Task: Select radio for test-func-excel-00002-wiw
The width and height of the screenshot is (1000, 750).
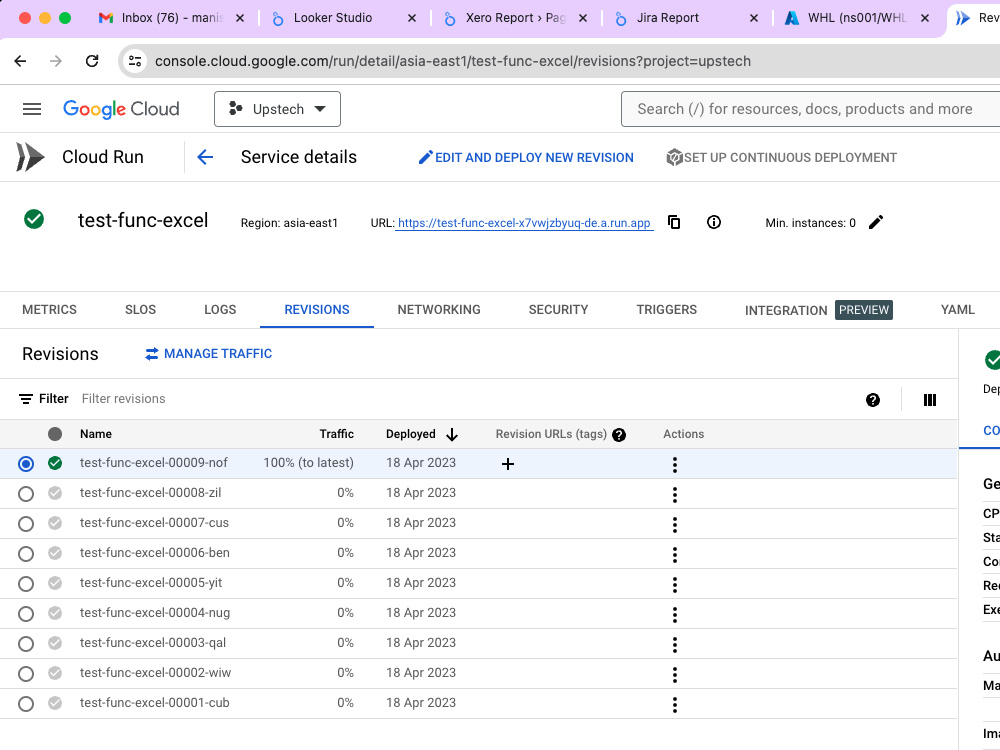Action: [26, 673]
